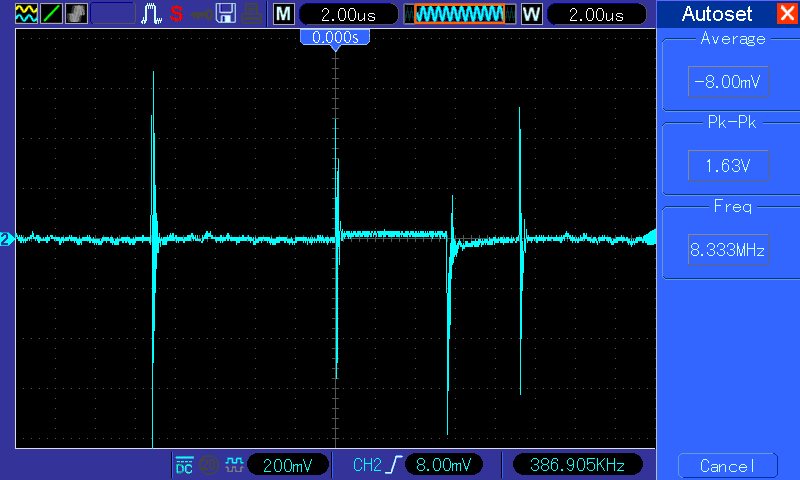Image resolution: width=800 pixels, height=480 pixels.
Task: Click the empty dark toolbar box
Action: point(113,14)
